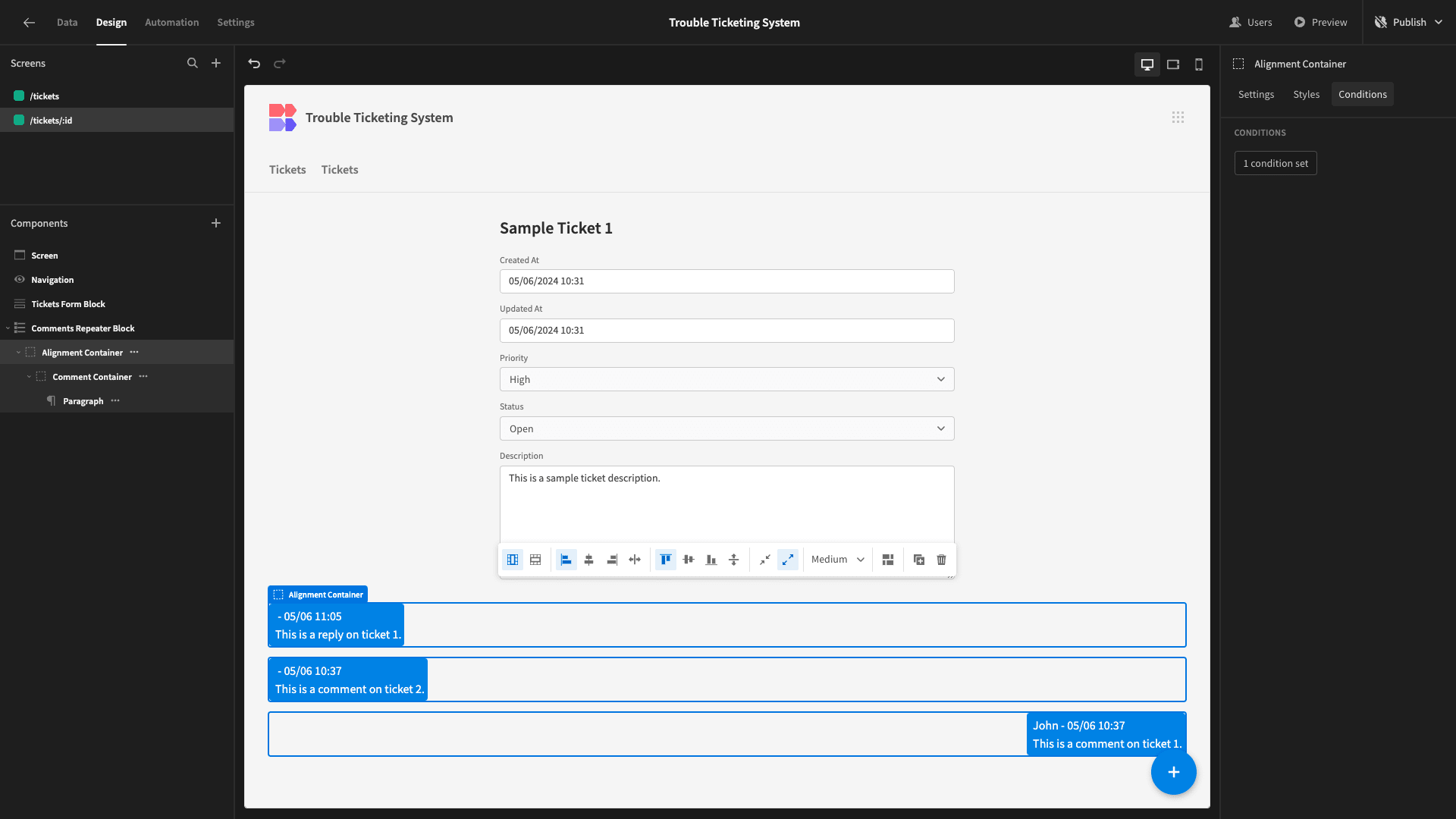This screenshot has width=1456, height=819.
Task: Align content to top vertically
Action: pyautogui.click(x=666, y=560)
